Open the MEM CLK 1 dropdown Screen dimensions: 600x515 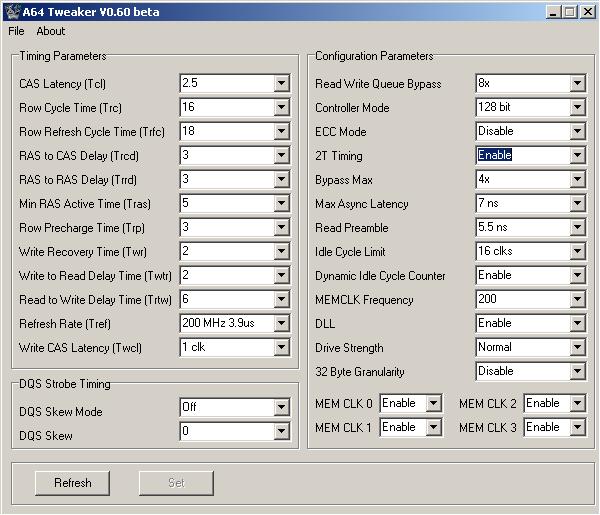click(434, 427)
